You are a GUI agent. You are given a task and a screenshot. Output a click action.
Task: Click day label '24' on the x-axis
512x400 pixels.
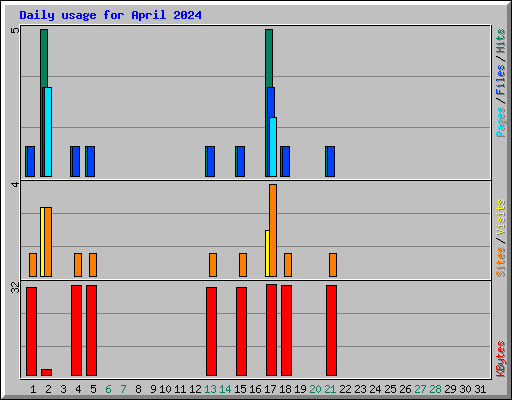click(x=375, y=389)
